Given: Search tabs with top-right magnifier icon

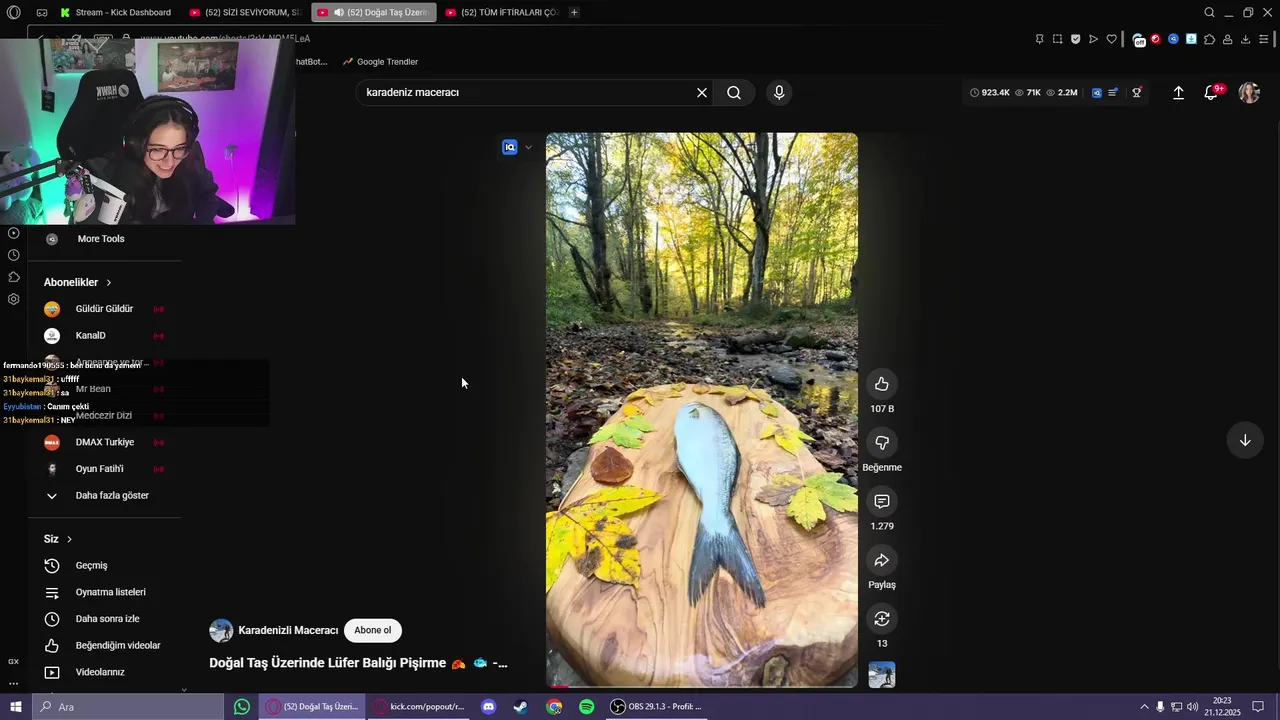Looking at the screenshot, I should pos(1209,12).
